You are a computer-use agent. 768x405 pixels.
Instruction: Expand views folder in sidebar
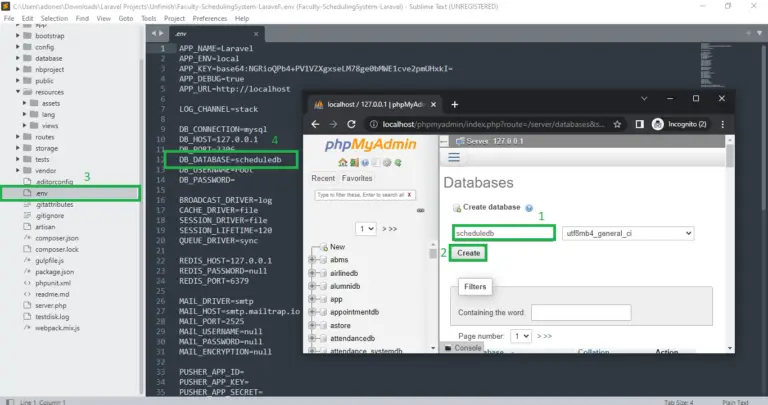pos(24,125)
